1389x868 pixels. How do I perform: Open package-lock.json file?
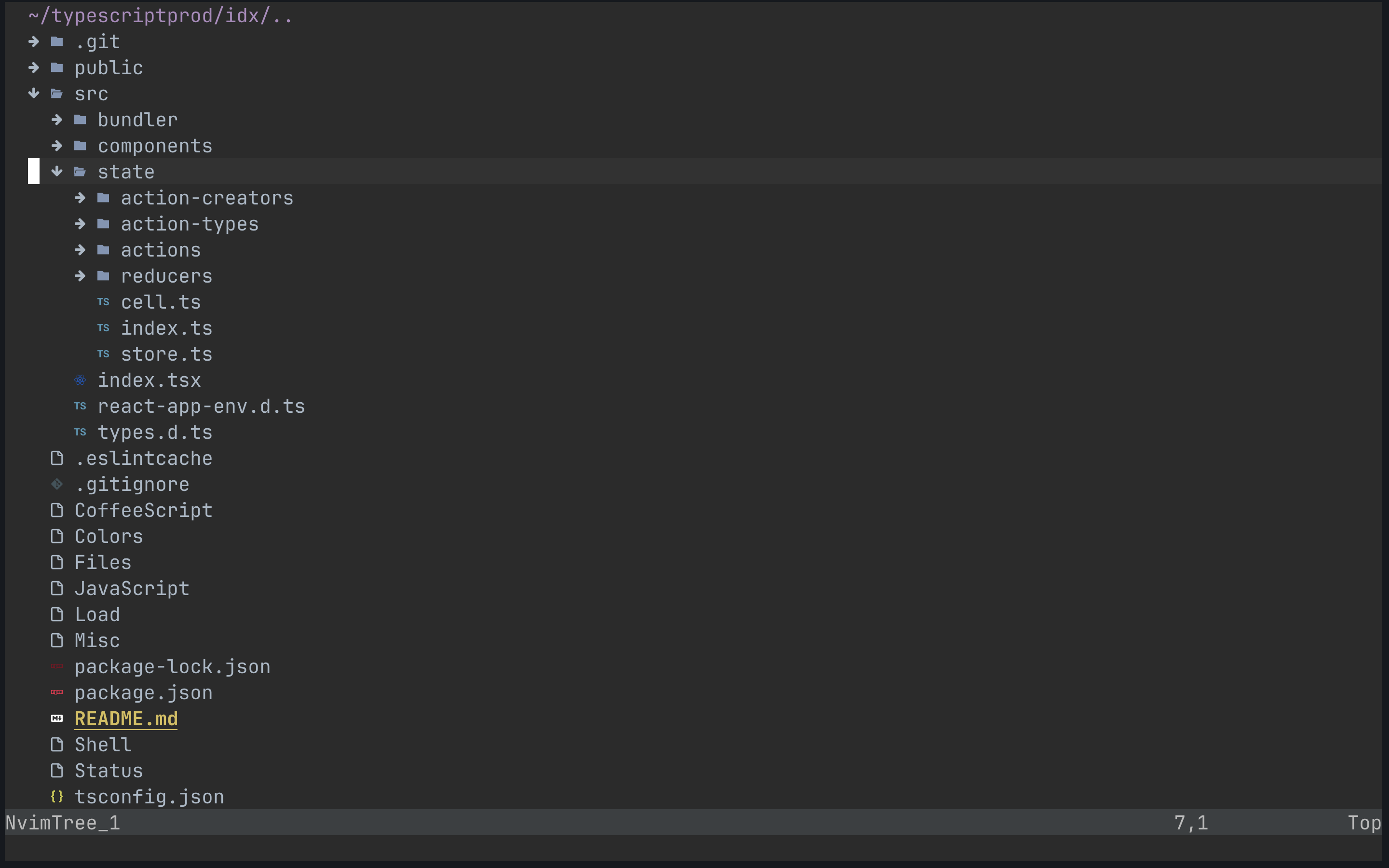(172, 666)
